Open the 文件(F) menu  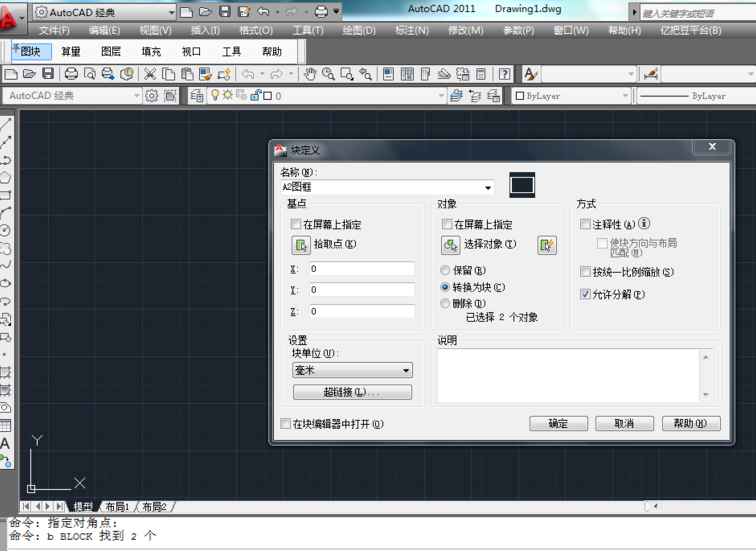[x=54, y=31]
